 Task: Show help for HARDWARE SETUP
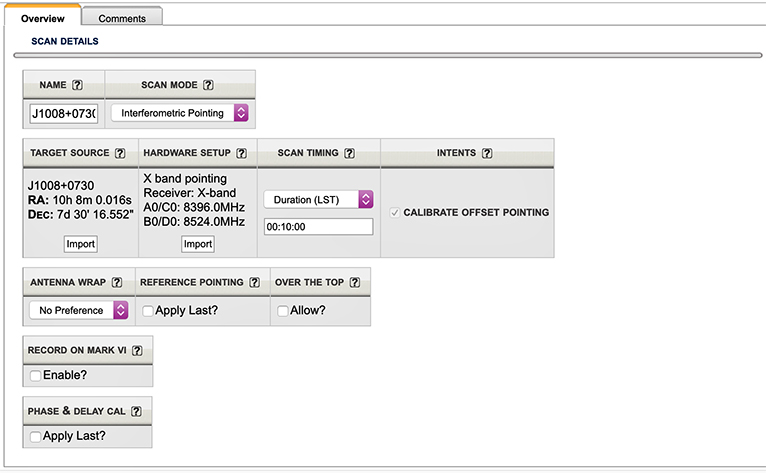(242, 153)
